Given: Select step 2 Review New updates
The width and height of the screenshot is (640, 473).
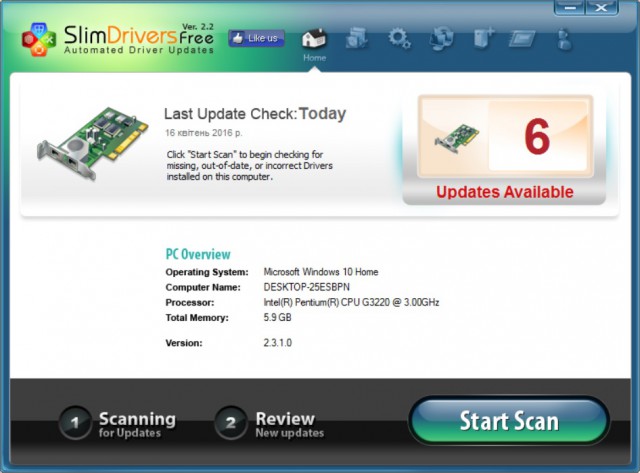Looking at the screenshot, I should [x=270, y=423].
